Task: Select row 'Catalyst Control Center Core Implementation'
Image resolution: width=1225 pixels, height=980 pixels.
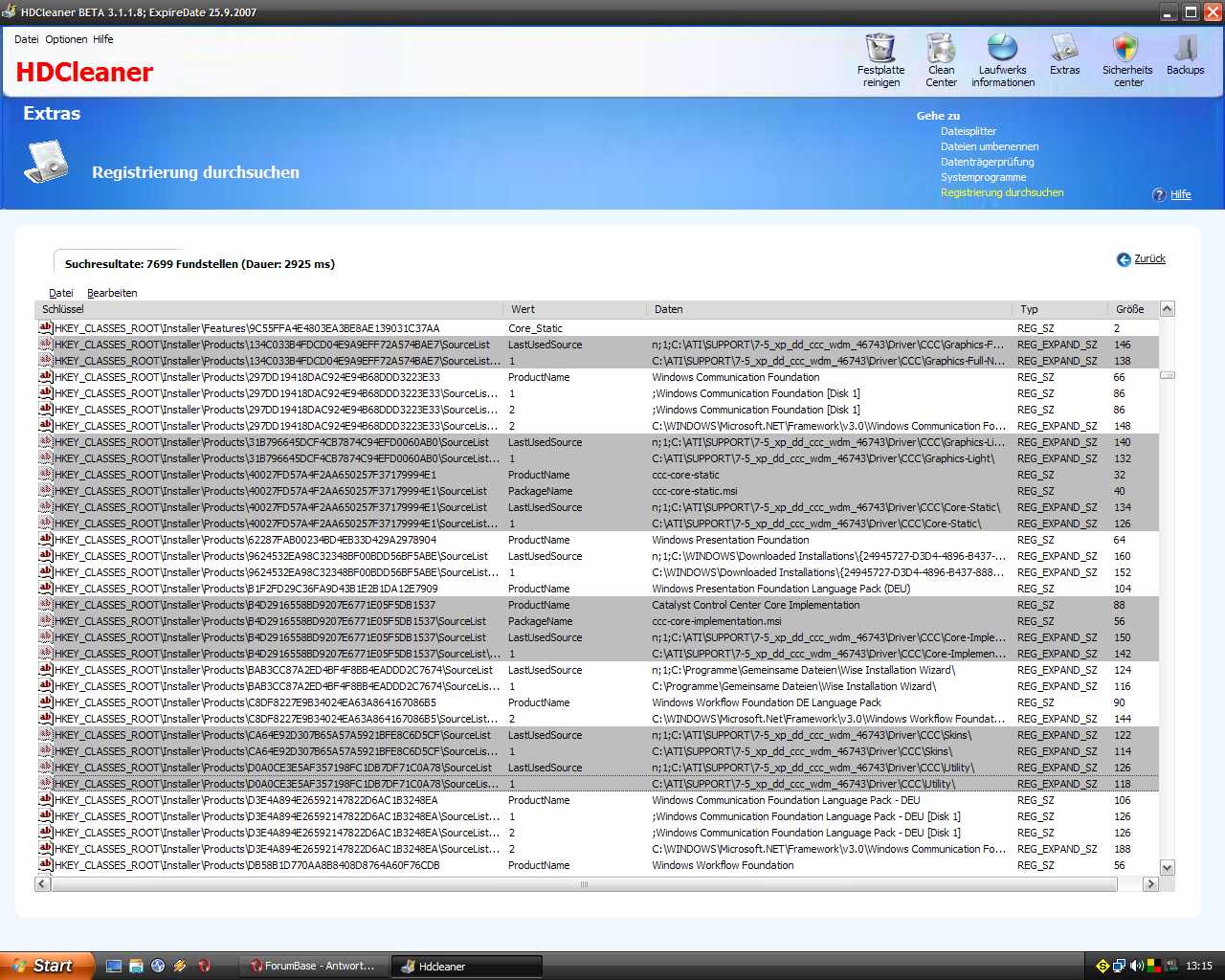Action: (x=597, y=605)
